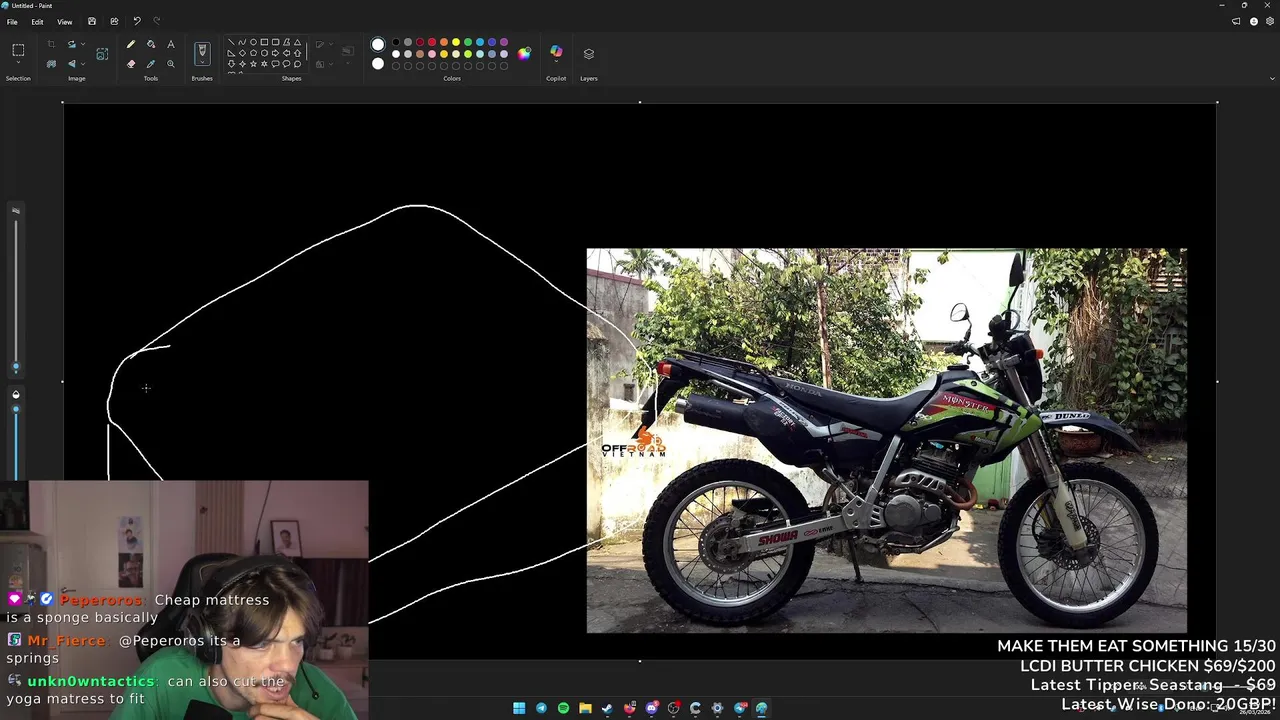Viewport: 1280px width, 720px height.
Task: Open the Edit menu
Action: click(37, 21)
